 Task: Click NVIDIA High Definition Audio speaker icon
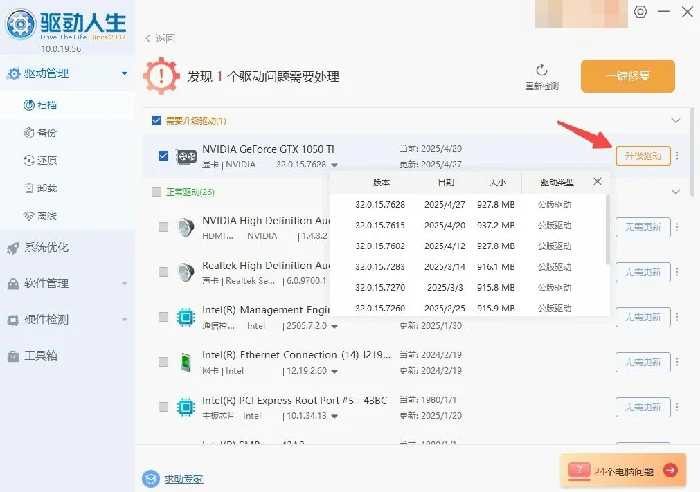coord(186,227)
